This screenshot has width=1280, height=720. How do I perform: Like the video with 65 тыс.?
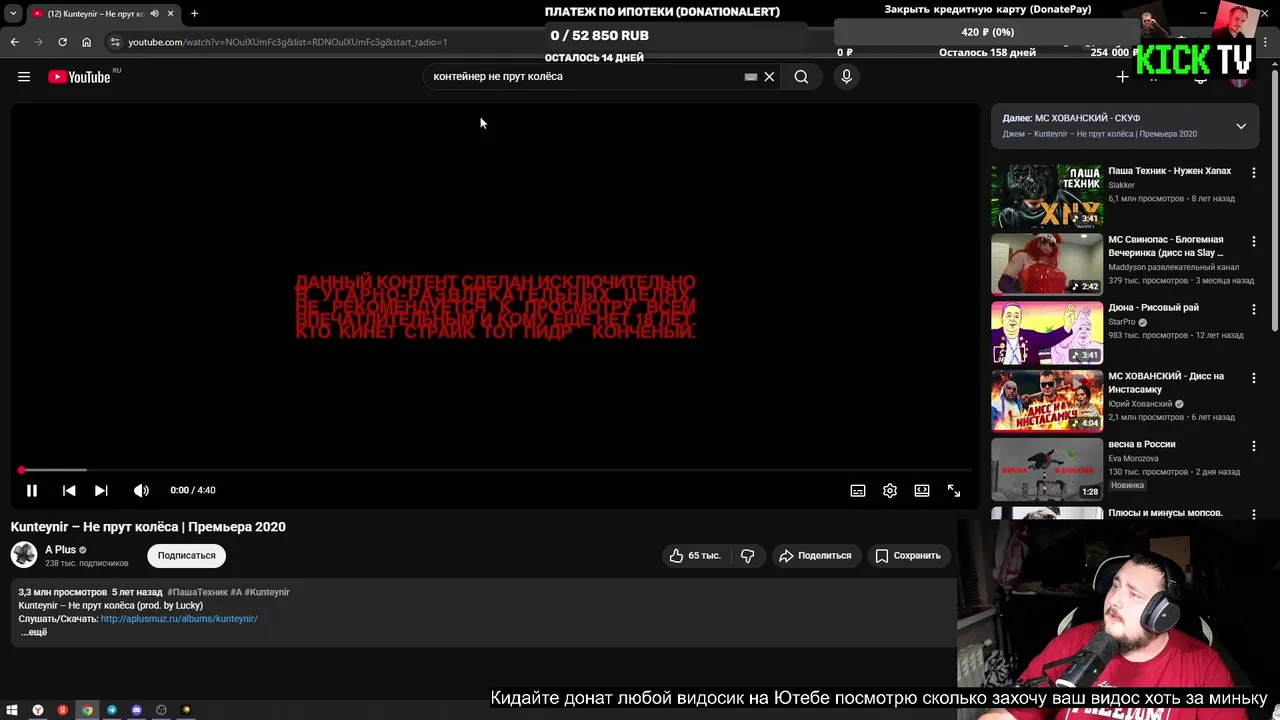coord(696,555)
